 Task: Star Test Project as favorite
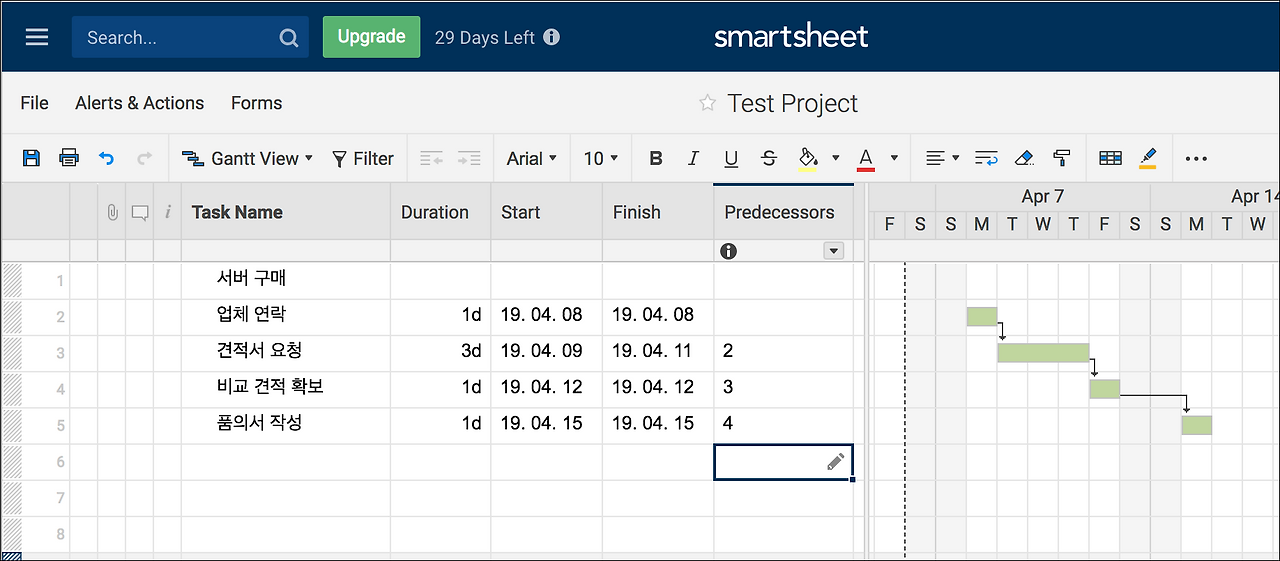pyautogui.click(x=707, y=103)
